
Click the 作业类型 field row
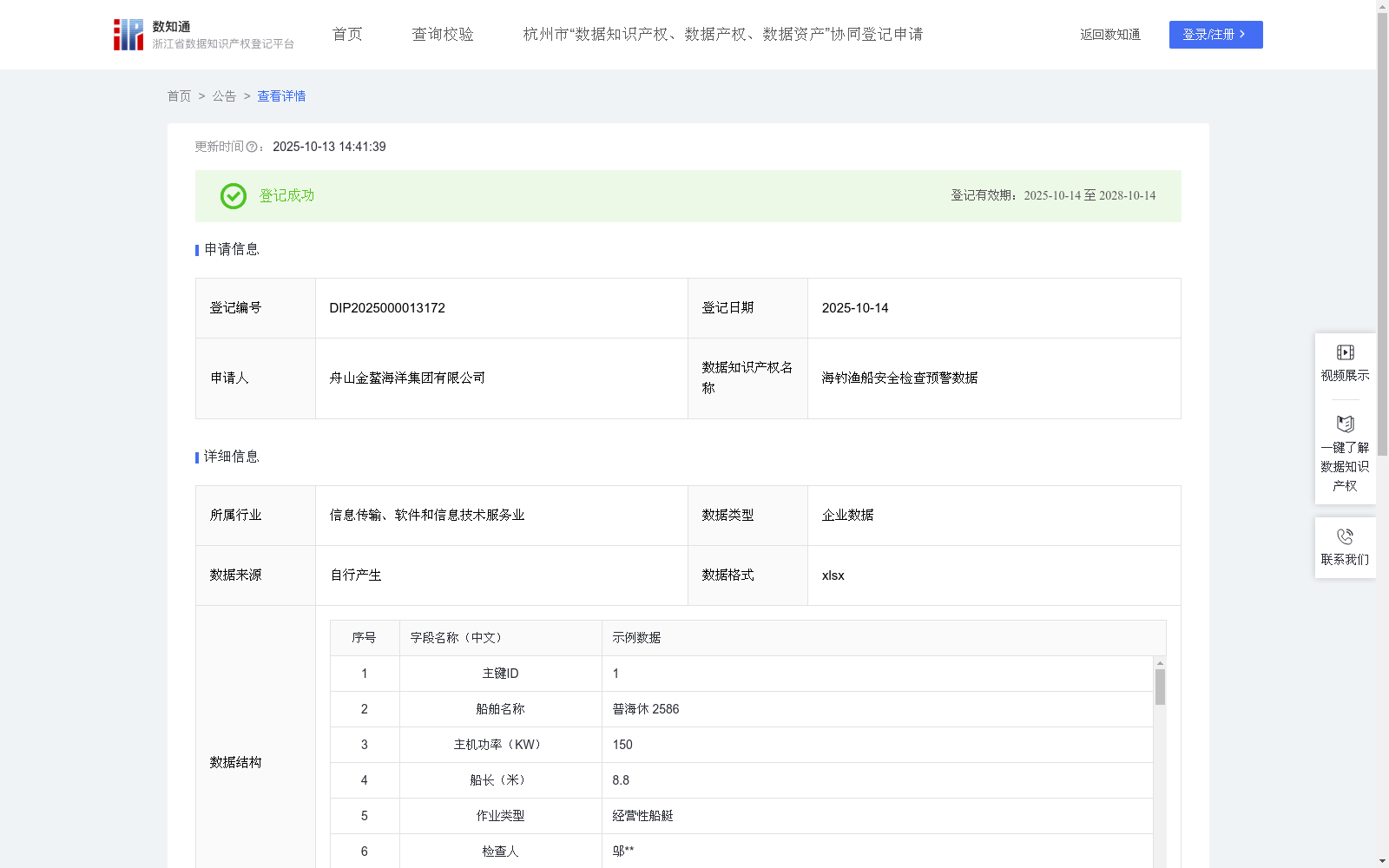click(x=741, y=816)
